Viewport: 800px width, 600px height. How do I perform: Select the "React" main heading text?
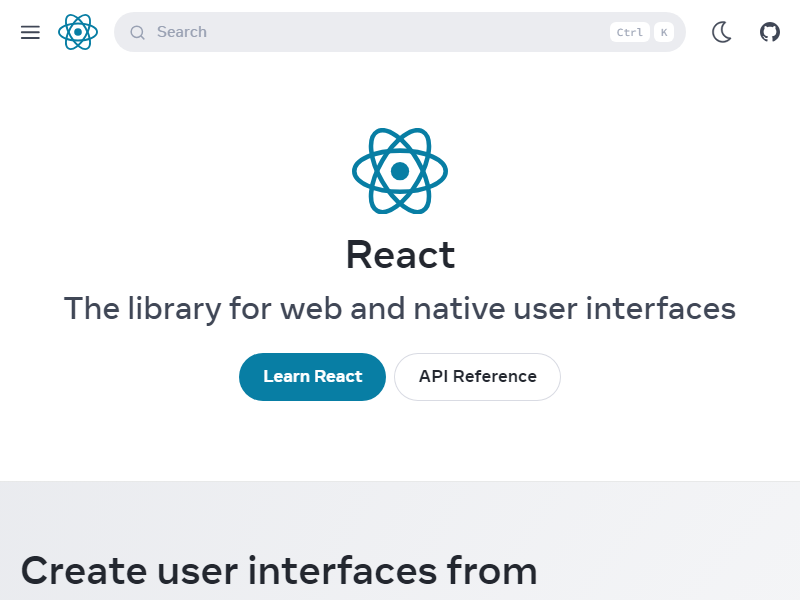401,255
